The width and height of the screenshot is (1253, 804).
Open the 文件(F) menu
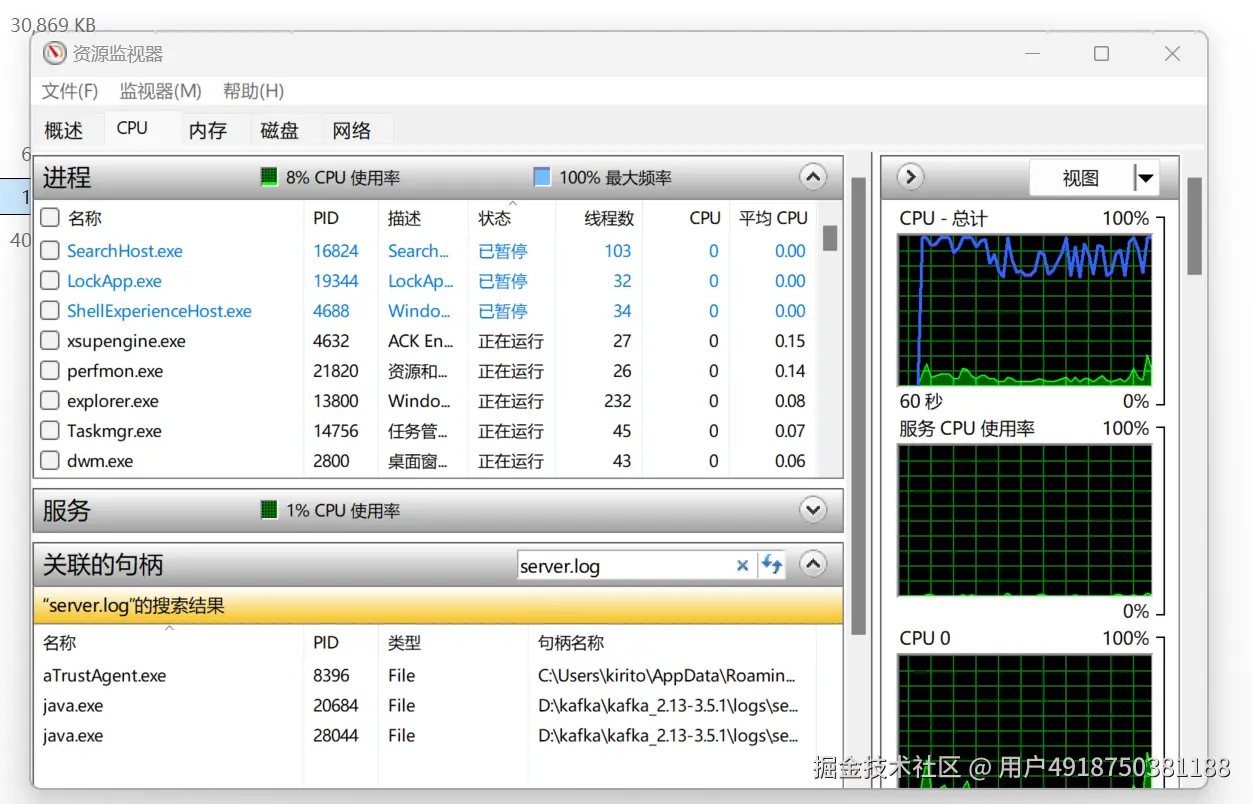(70, 91)
